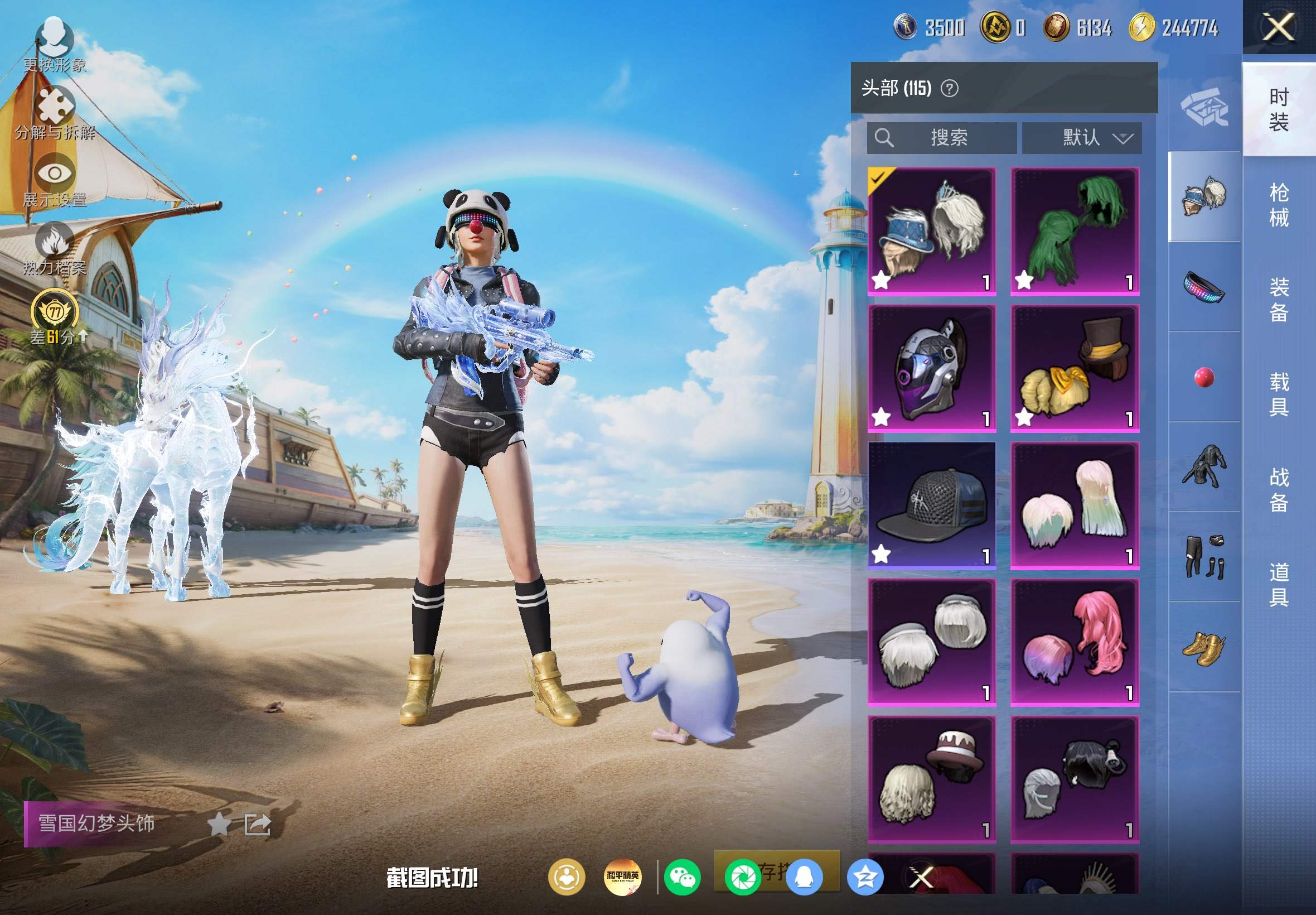Viewport: 1316px width, 915px height.
Task: Click the export share button beside item name
Action: [x=257, y=825]
